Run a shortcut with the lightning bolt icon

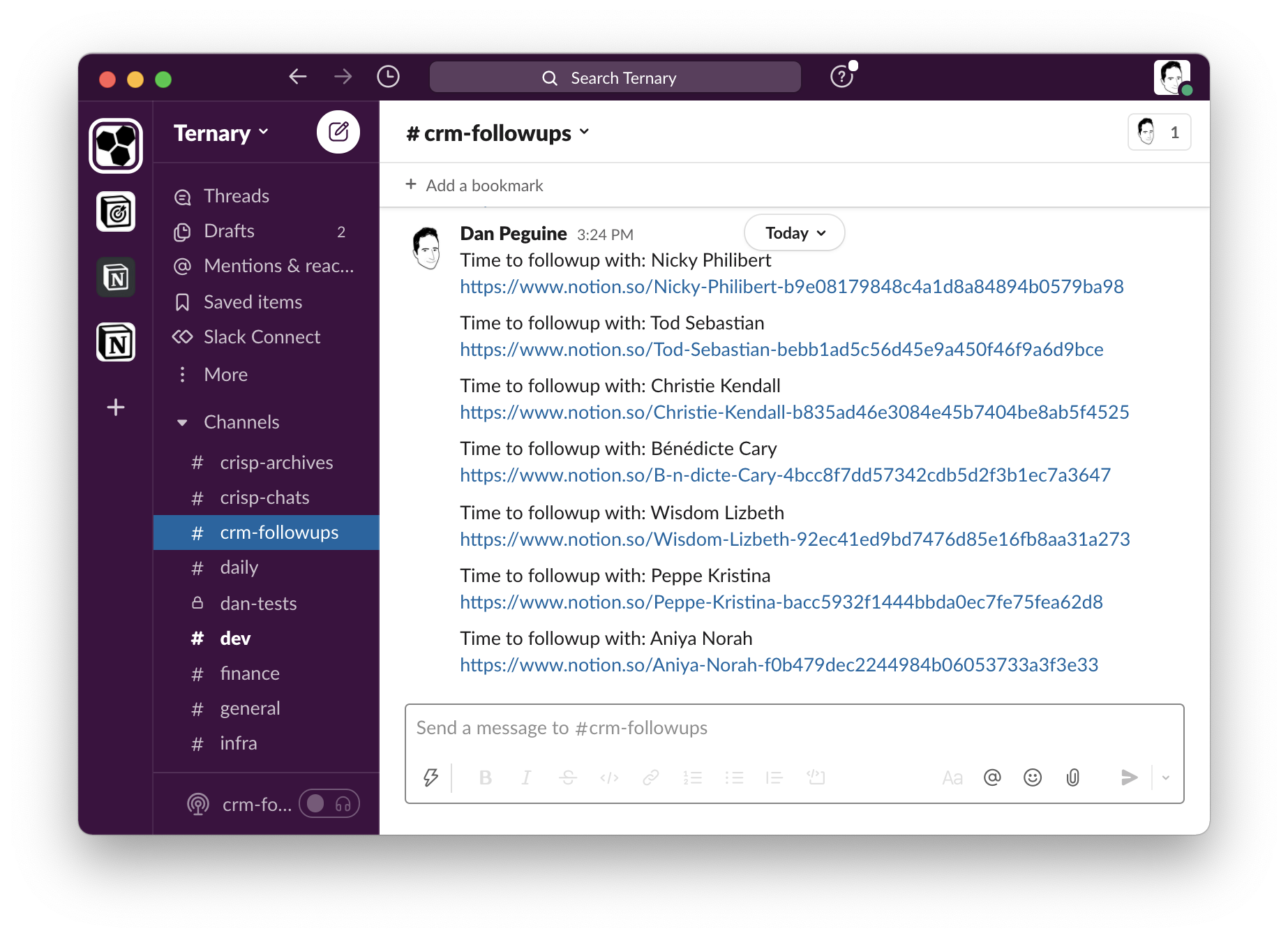click(x=430, y=777)
